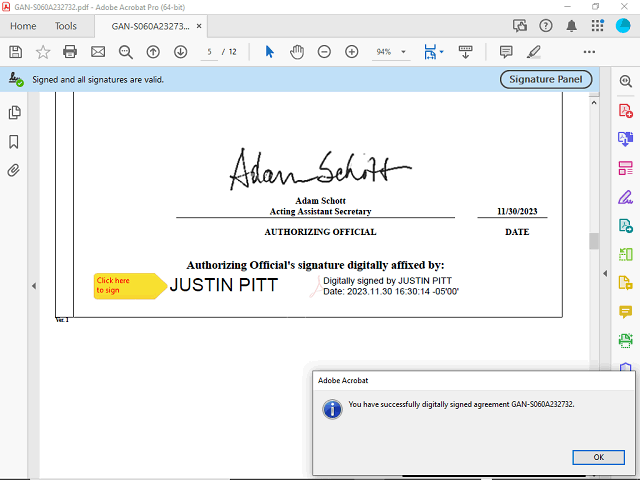Click the scrolling mode keyboard icon
Image resolution: width=640 pixels, height=480 pixels.
[465, 52]
